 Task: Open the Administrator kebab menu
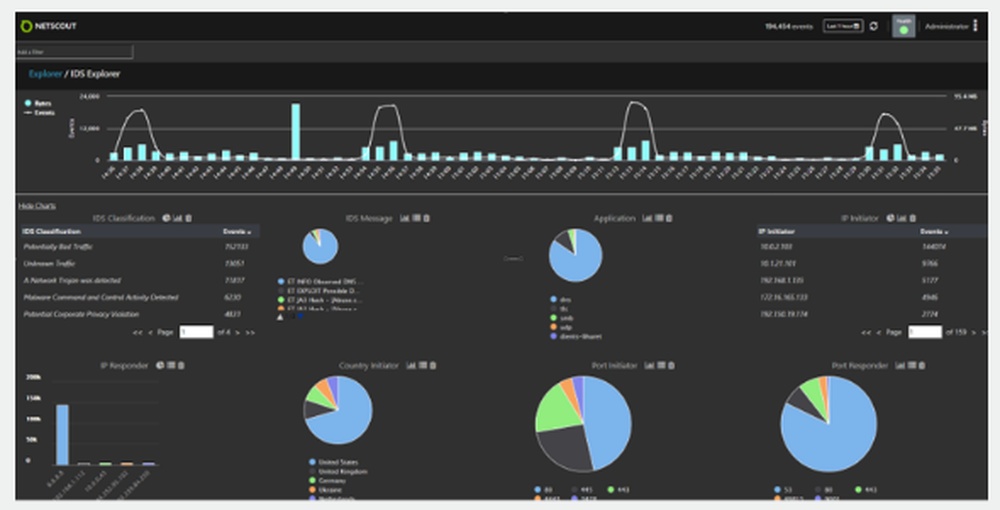[x=975, y=26]
